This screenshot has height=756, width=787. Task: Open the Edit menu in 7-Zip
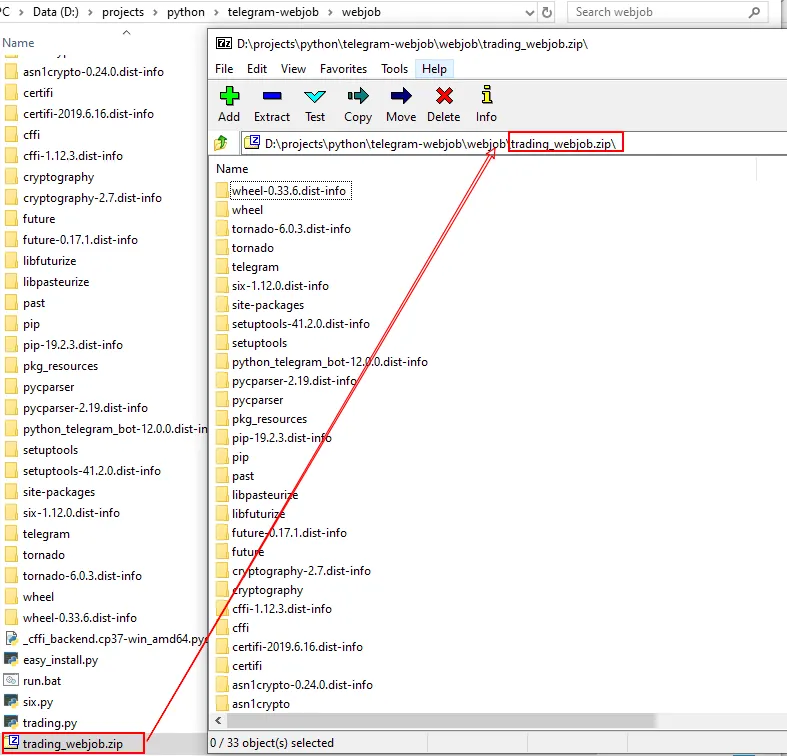pyautogui.click(x=256, y=69)
